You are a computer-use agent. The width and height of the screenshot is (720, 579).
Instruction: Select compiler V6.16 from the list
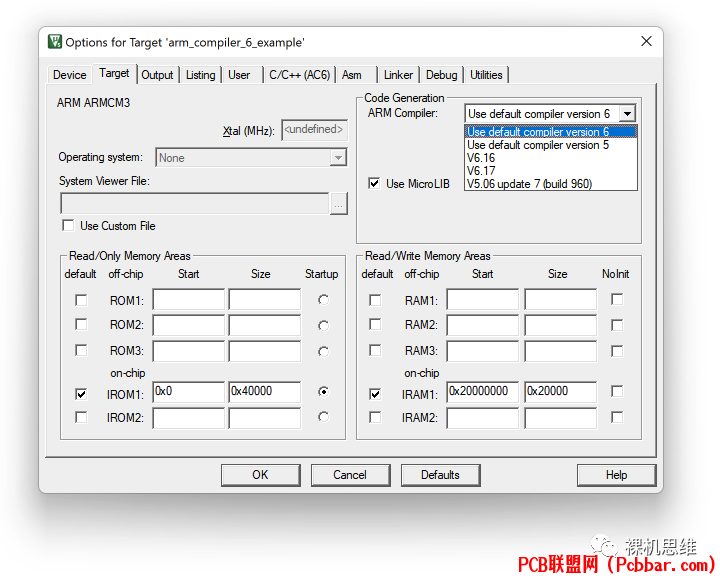click(x=551, y=158)
